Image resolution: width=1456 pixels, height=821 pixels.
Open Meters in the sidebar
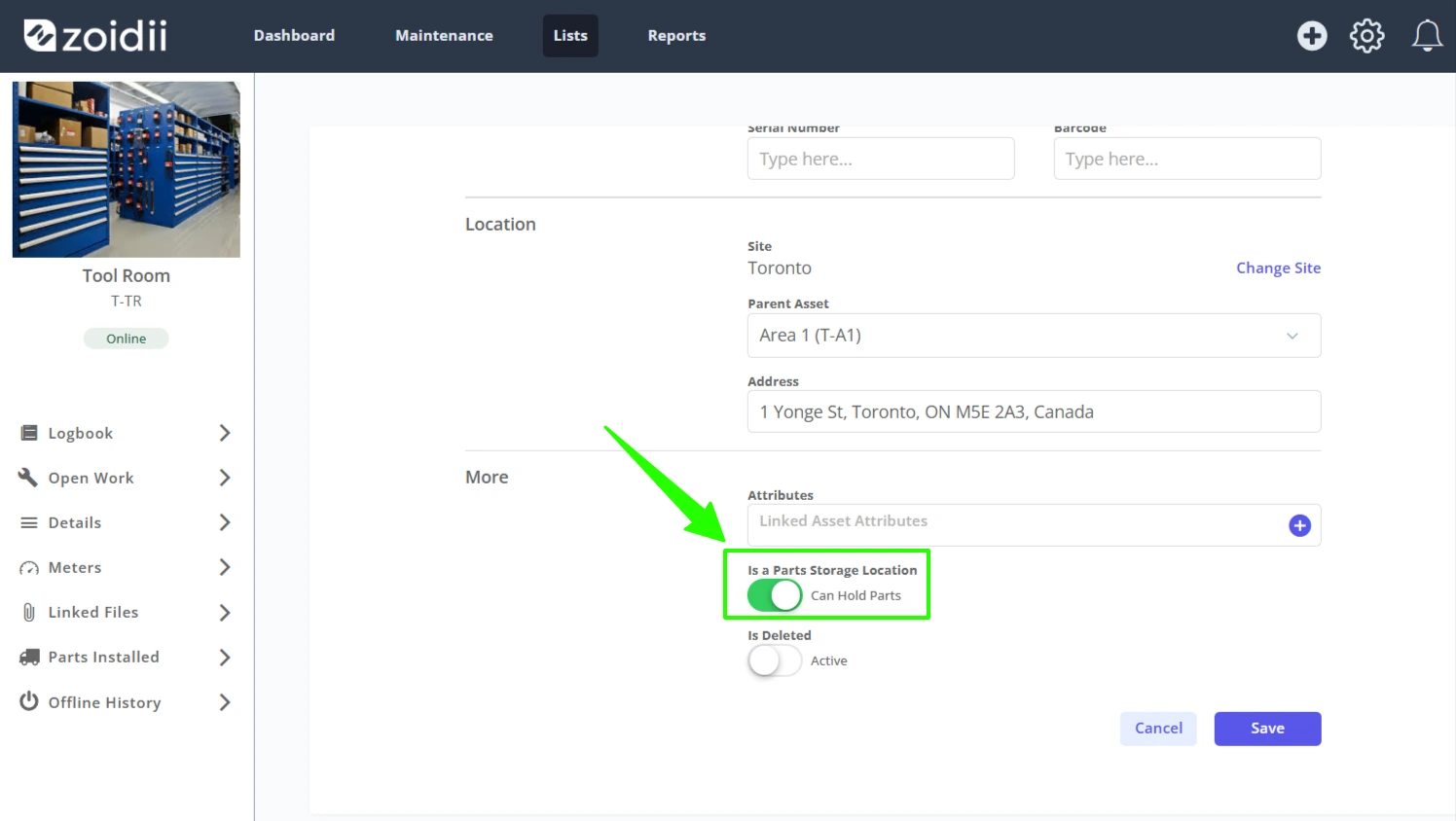click(x=75, y=567)
